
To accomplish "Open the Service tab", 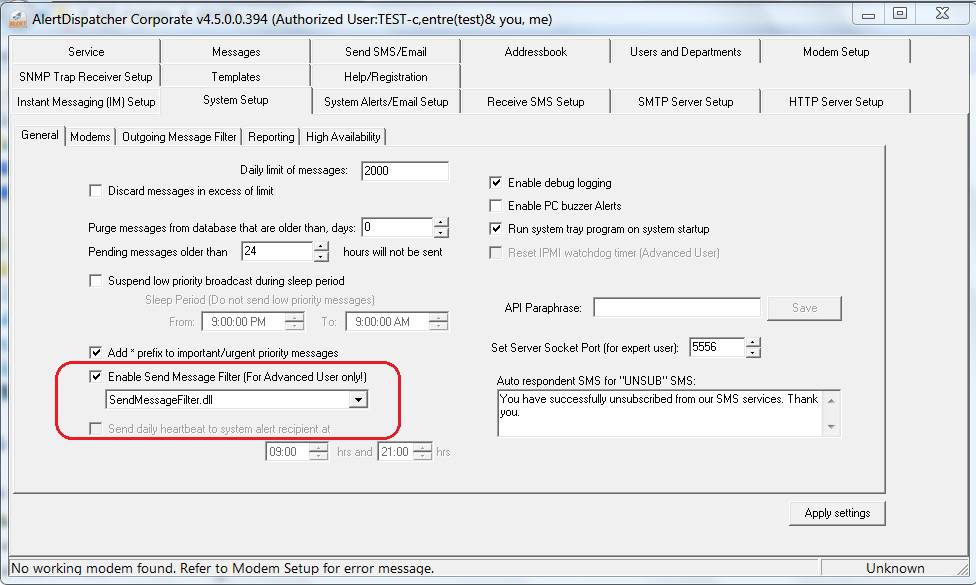I will (x=86, y=52).
